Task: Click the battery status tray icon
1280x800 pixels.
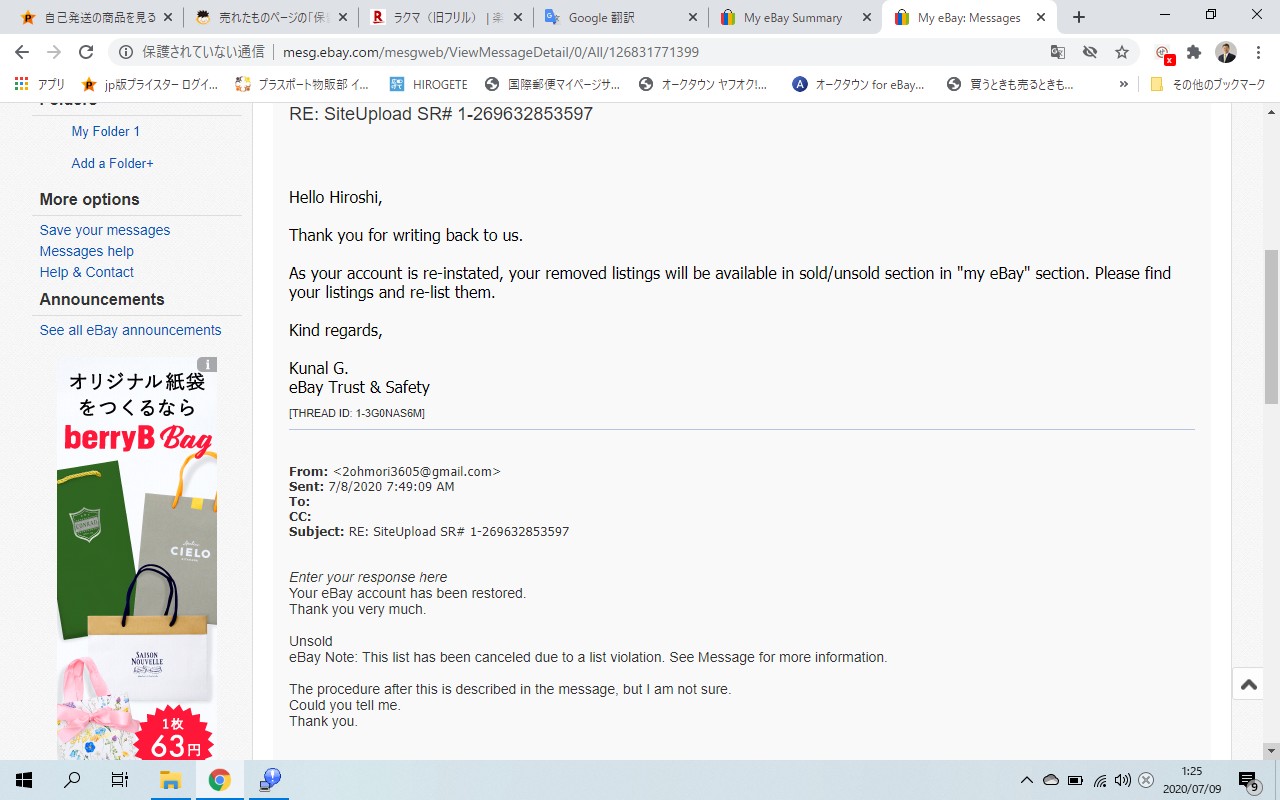Action: pos(1075,780)
